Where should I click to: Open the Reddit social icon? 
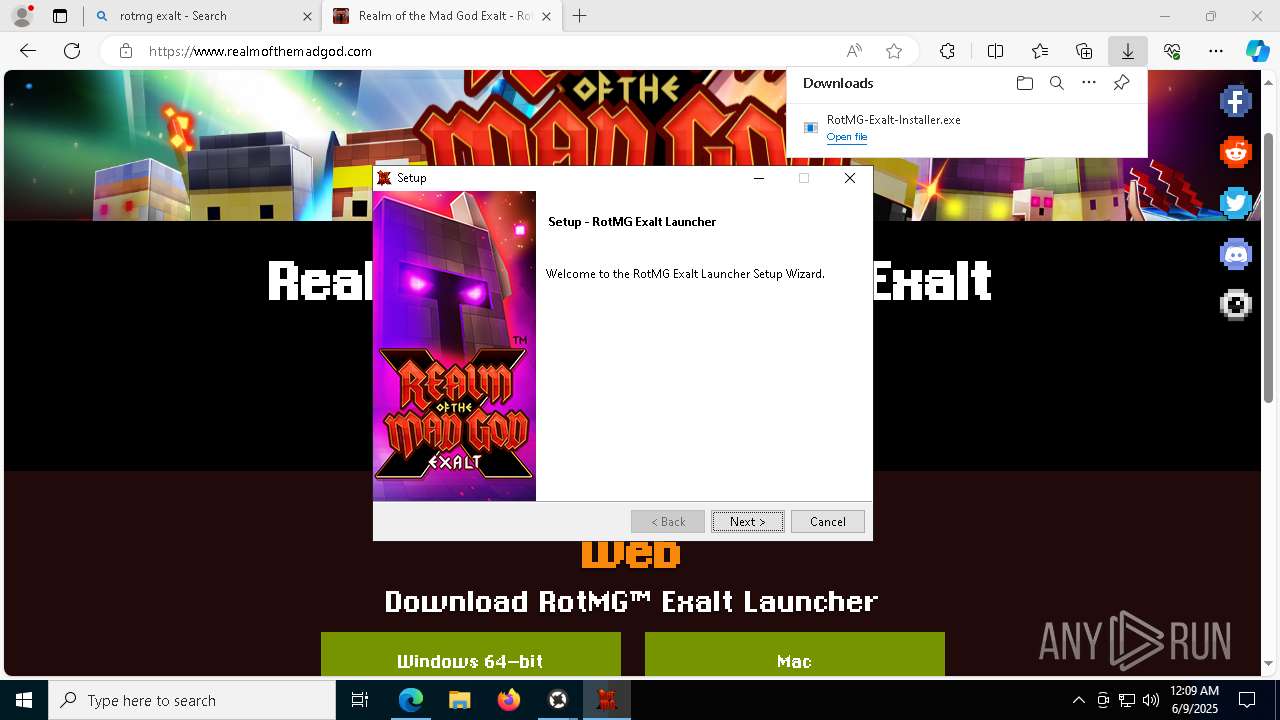[x=1236, y=152]
